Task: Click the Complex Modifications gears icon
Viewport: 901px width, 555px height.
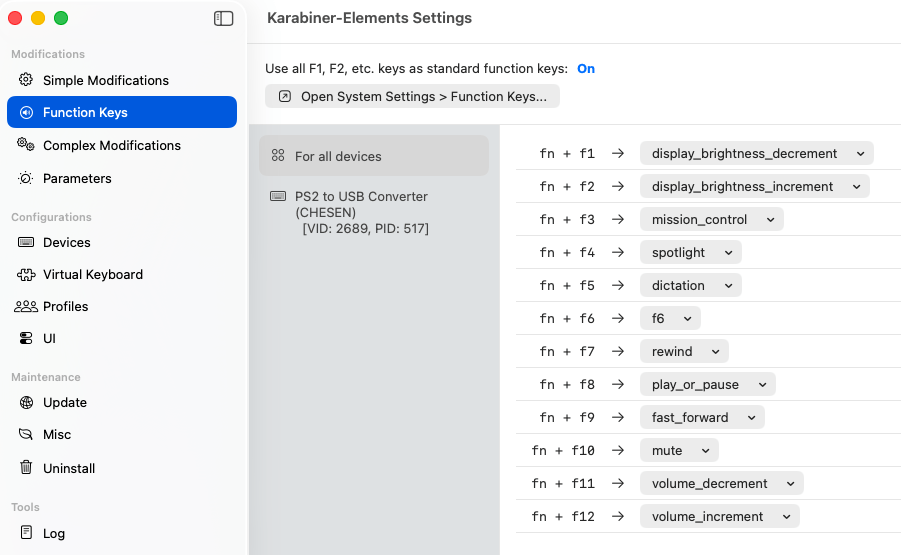Action: point(26,145)
